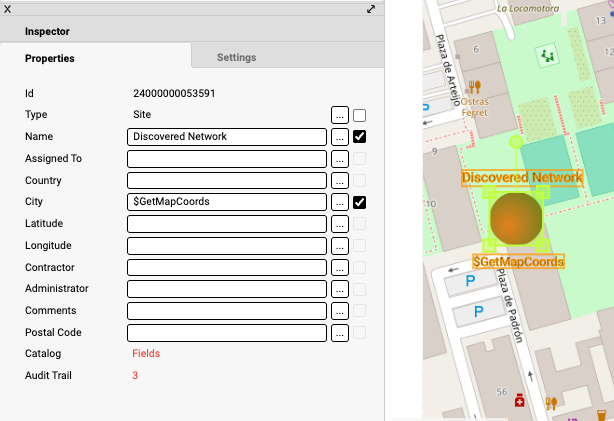The width and height of the screenshot is (614, 421).
Task: Close the Inspector panel with X icon
Action: coord(7,8)
